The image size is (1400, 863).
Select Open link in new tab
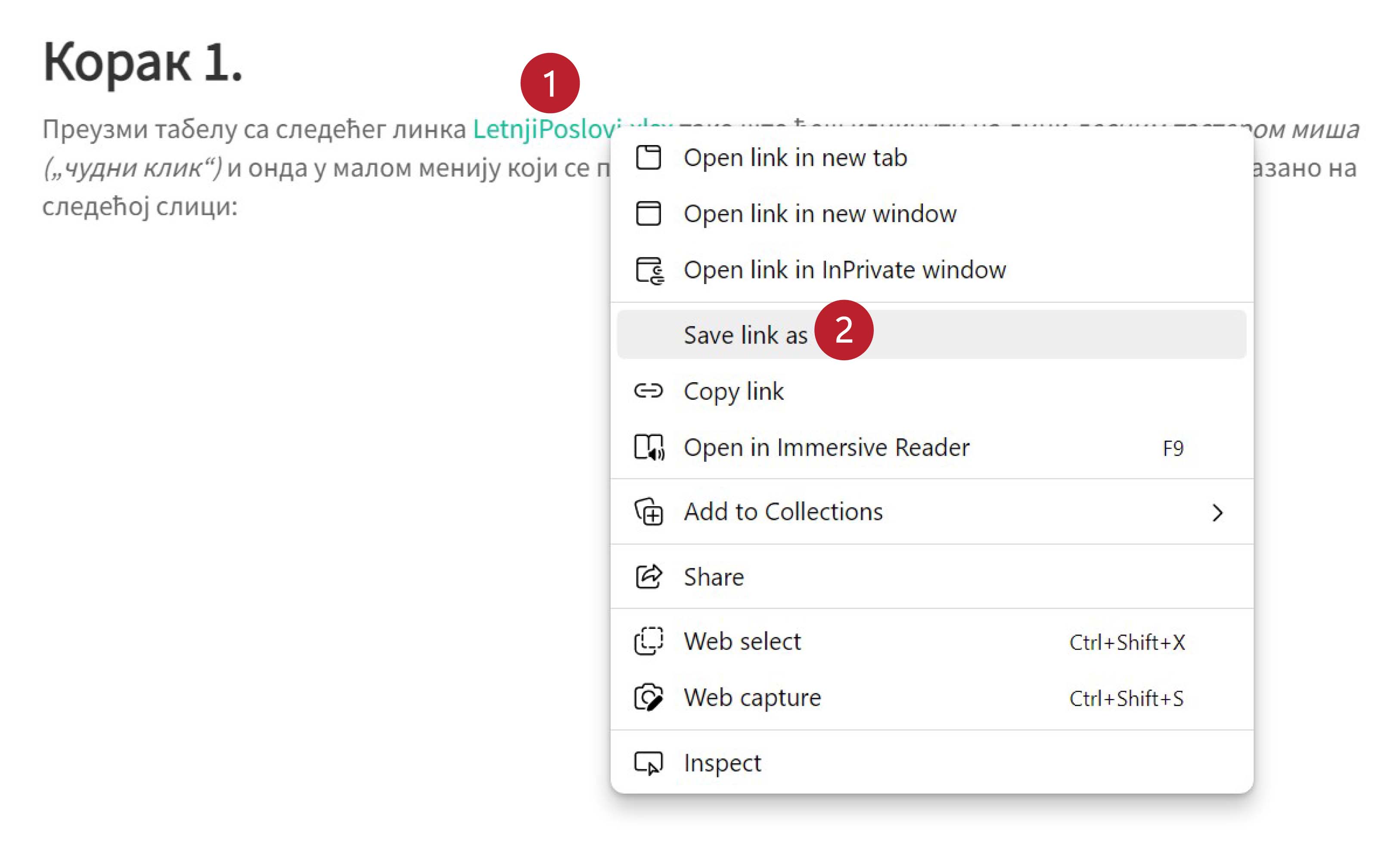tap(795, 158)
